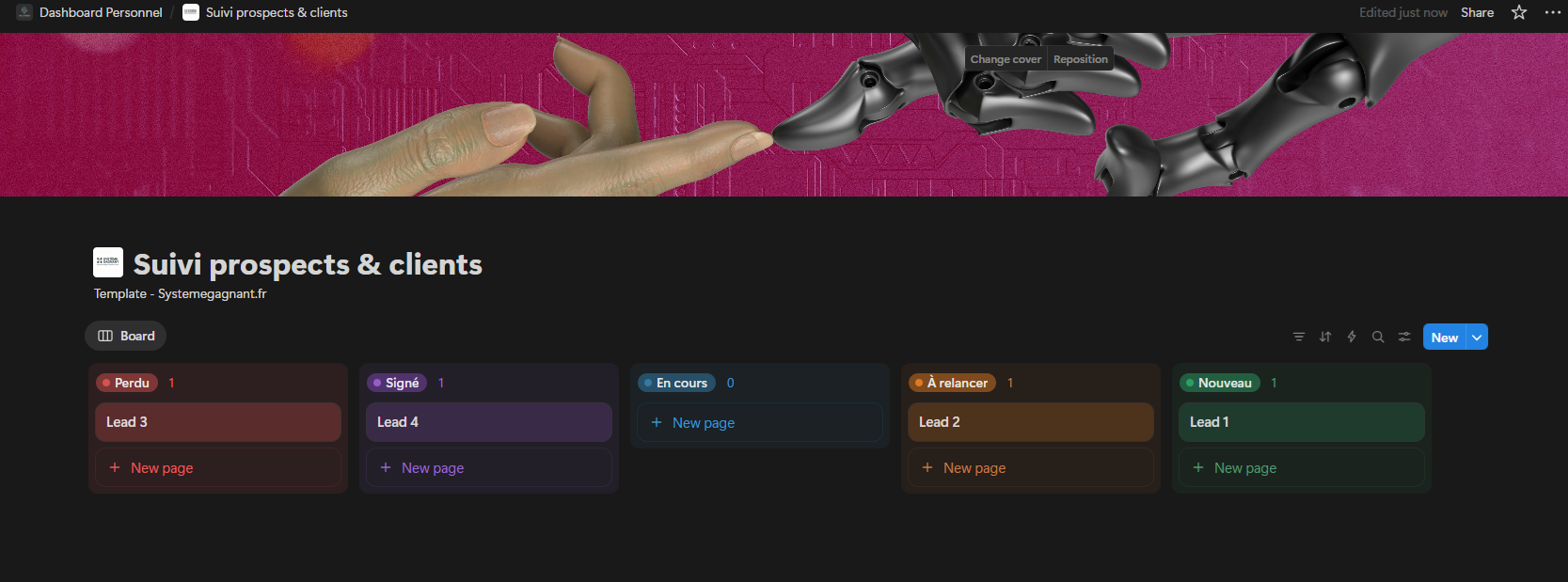Viewport: 1568px width, 582px height.
Task: Add New page under À relancer
Action: tap(1031, 467)
